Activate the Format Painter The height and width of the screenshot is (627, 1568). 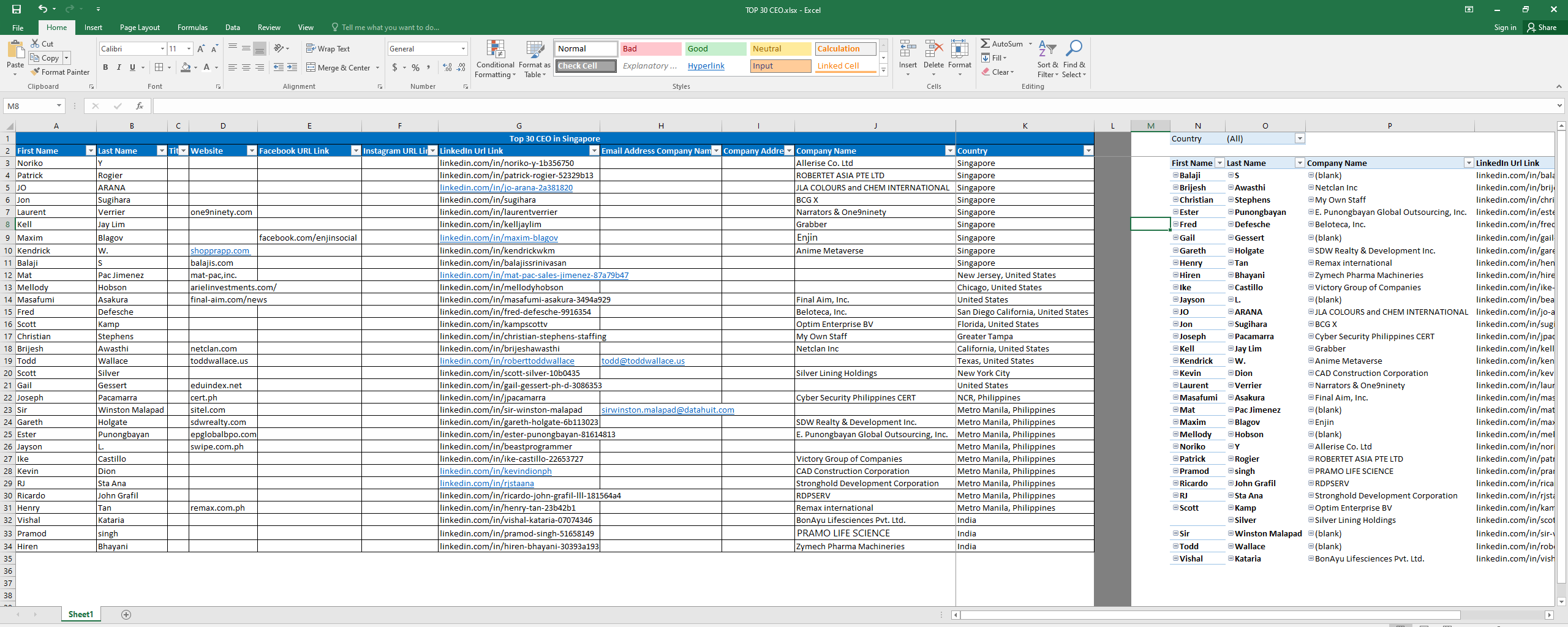click(x=60, y=72)
